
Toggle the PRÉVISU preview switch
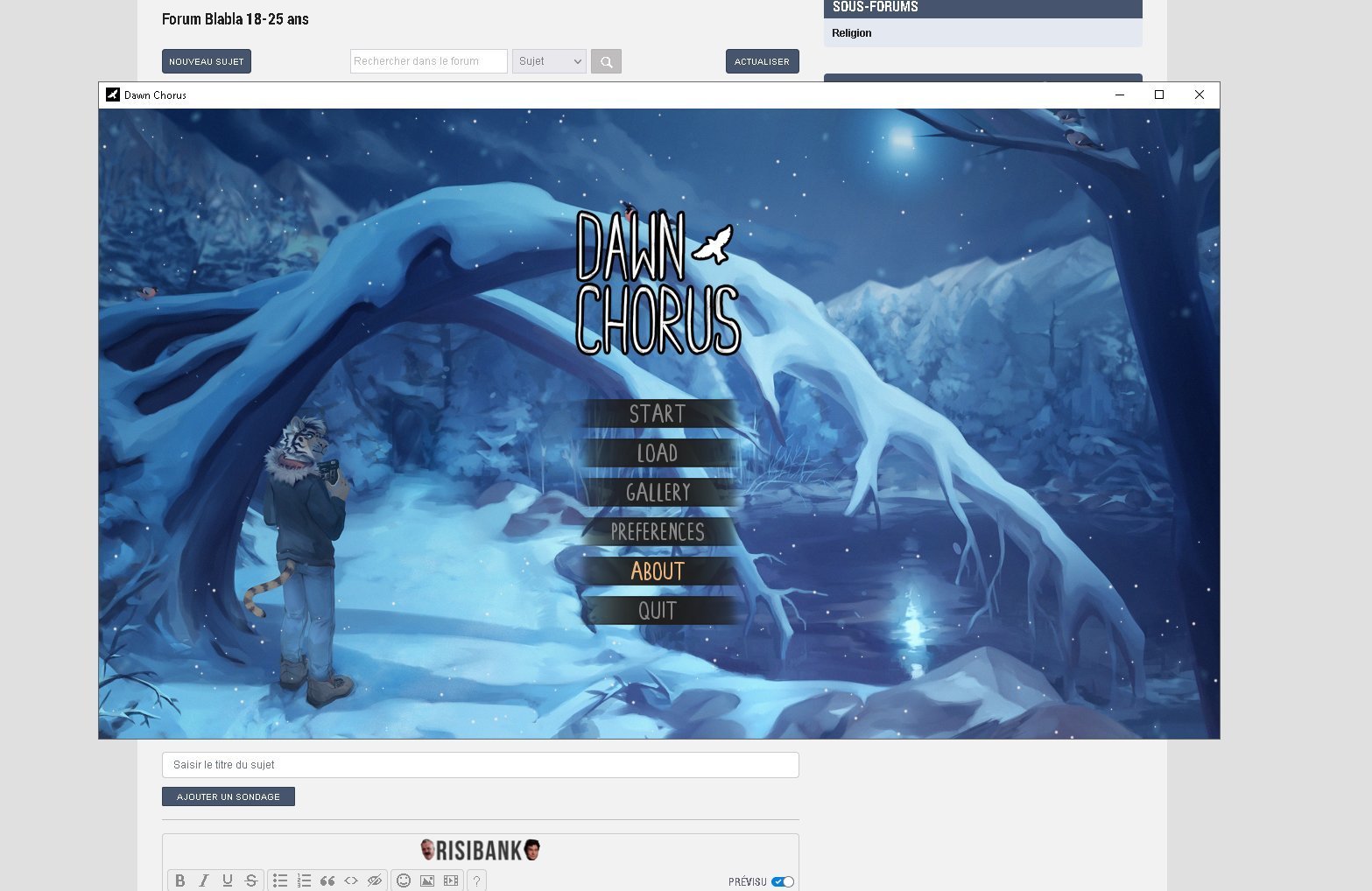pos(783,881)
